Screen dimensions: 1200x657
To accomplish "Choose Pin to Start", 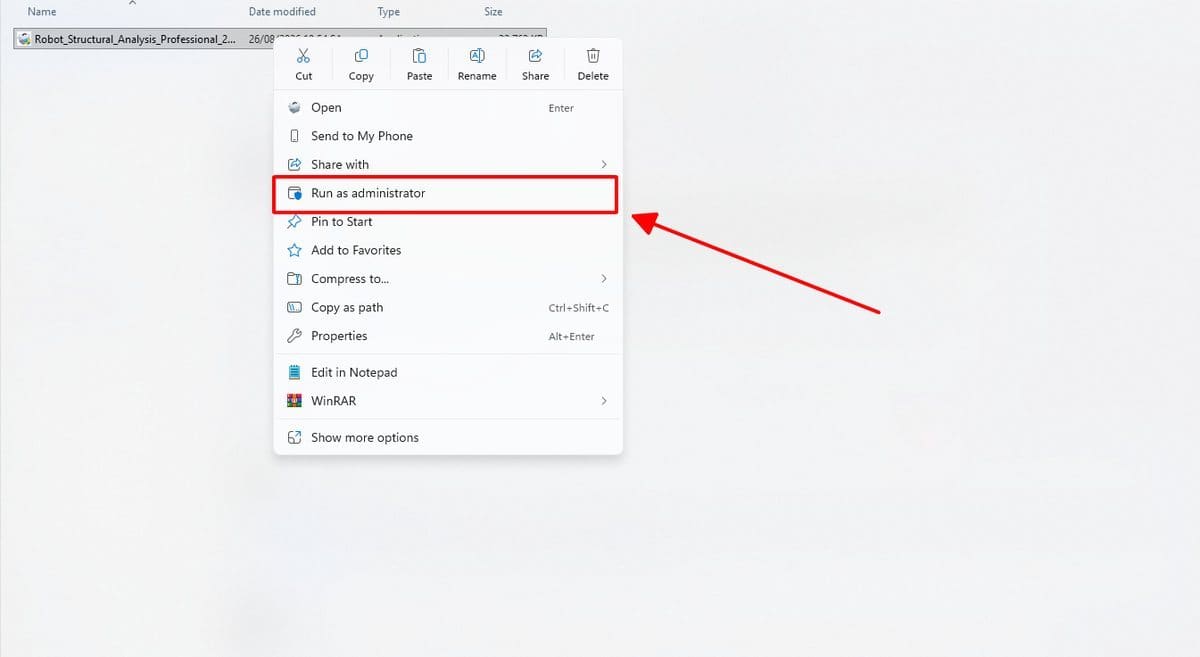I will (448, 222).
